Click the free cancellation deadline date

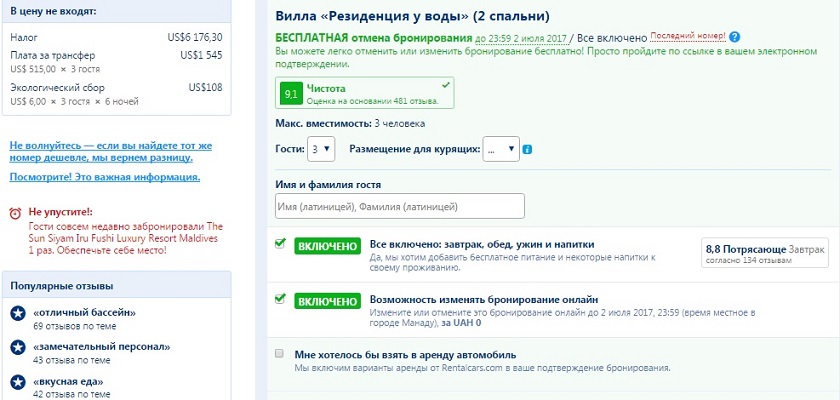(509, 37)
